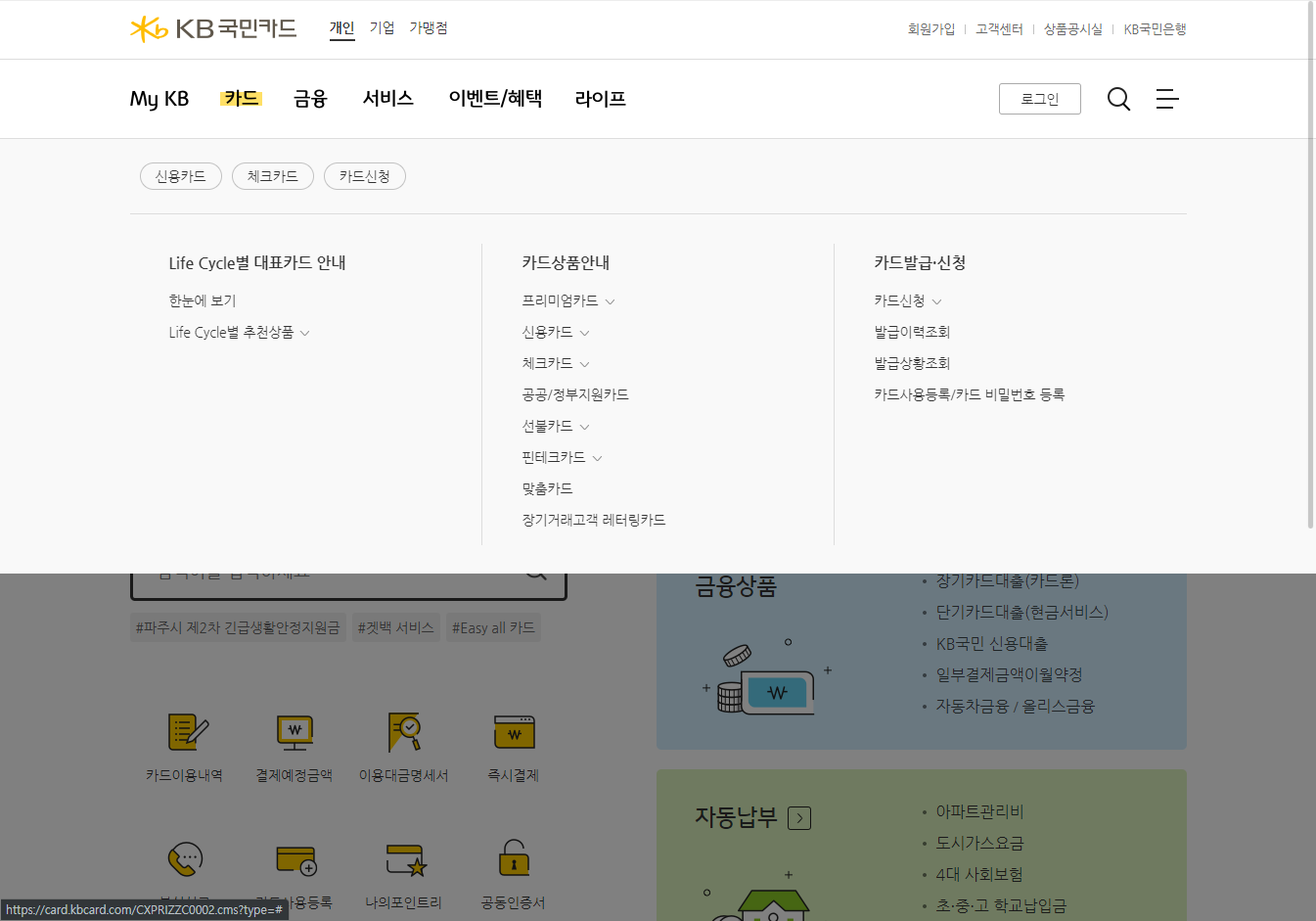Viewport: 1316px width, 921px height.
Task: Expand 핀테크카드 submenu
Action: coord(598,458)
